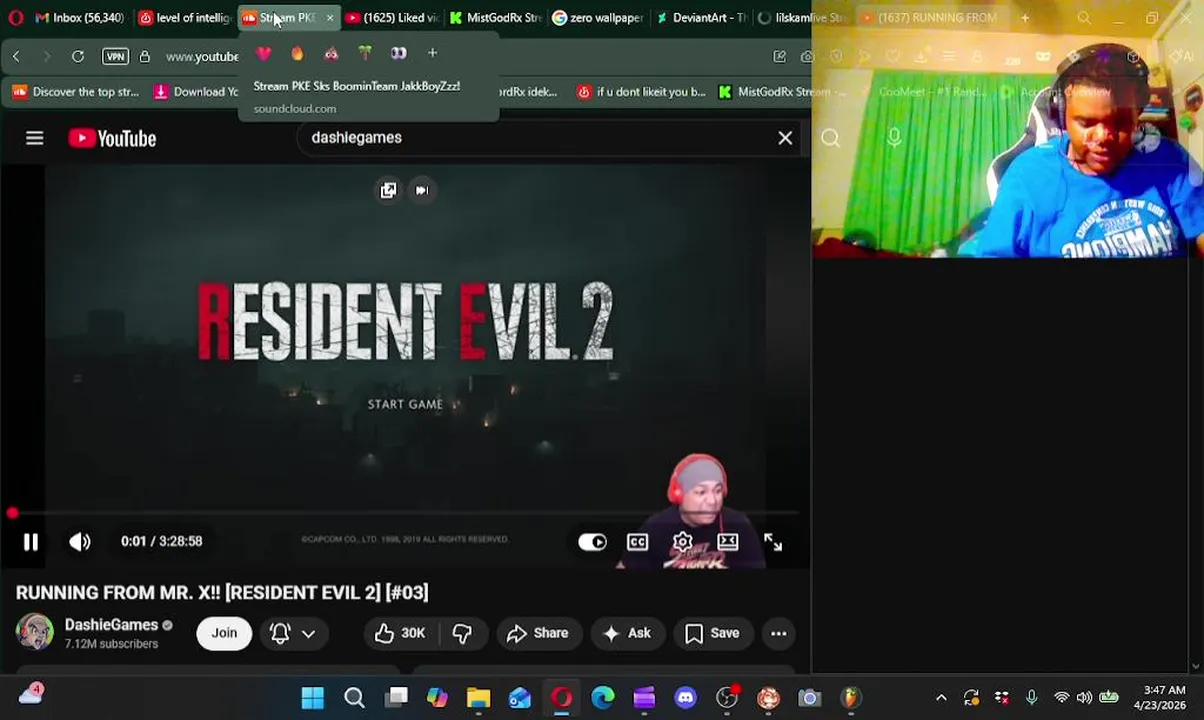Switch to the MistGodRx Stream tab

pos(495,18)
